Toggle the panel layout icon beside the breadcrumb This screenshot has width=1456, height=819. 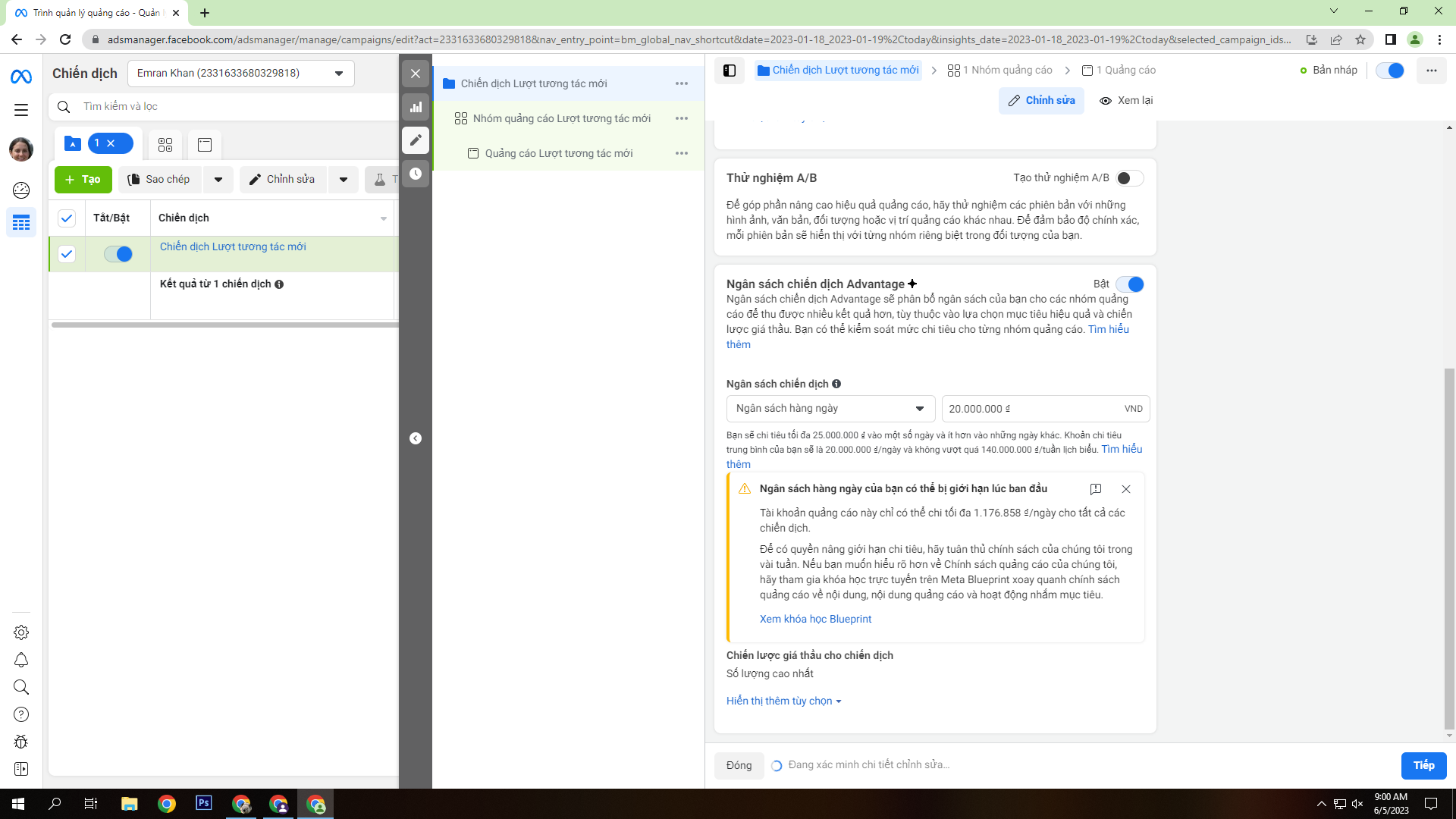pos(730,71)
